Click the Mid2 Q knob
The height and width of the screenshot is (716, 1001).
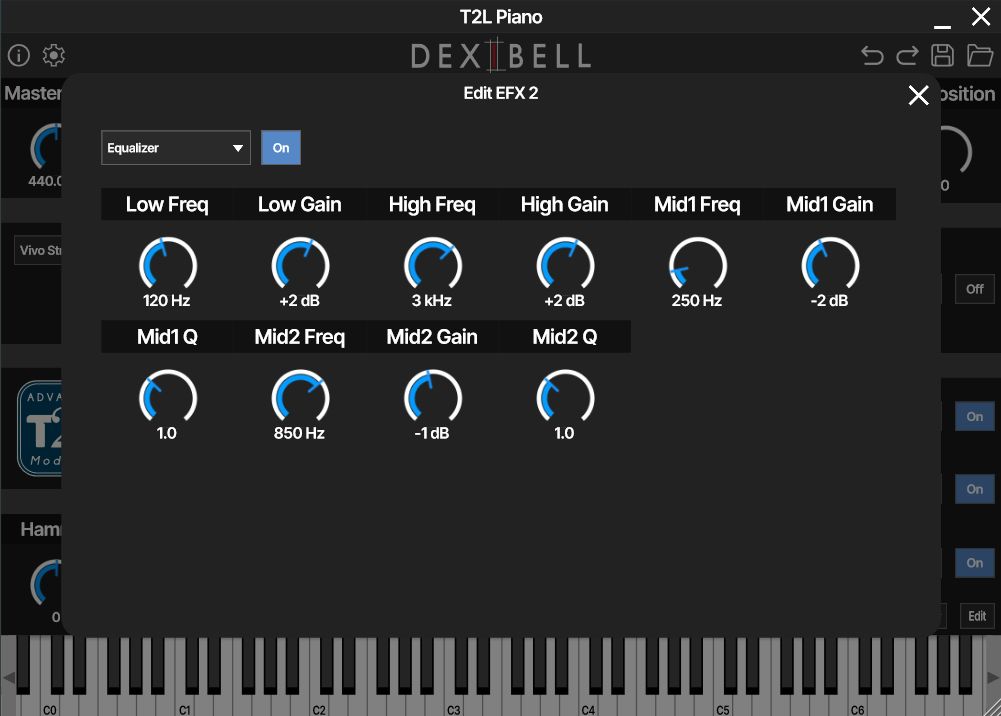point(565,398)
